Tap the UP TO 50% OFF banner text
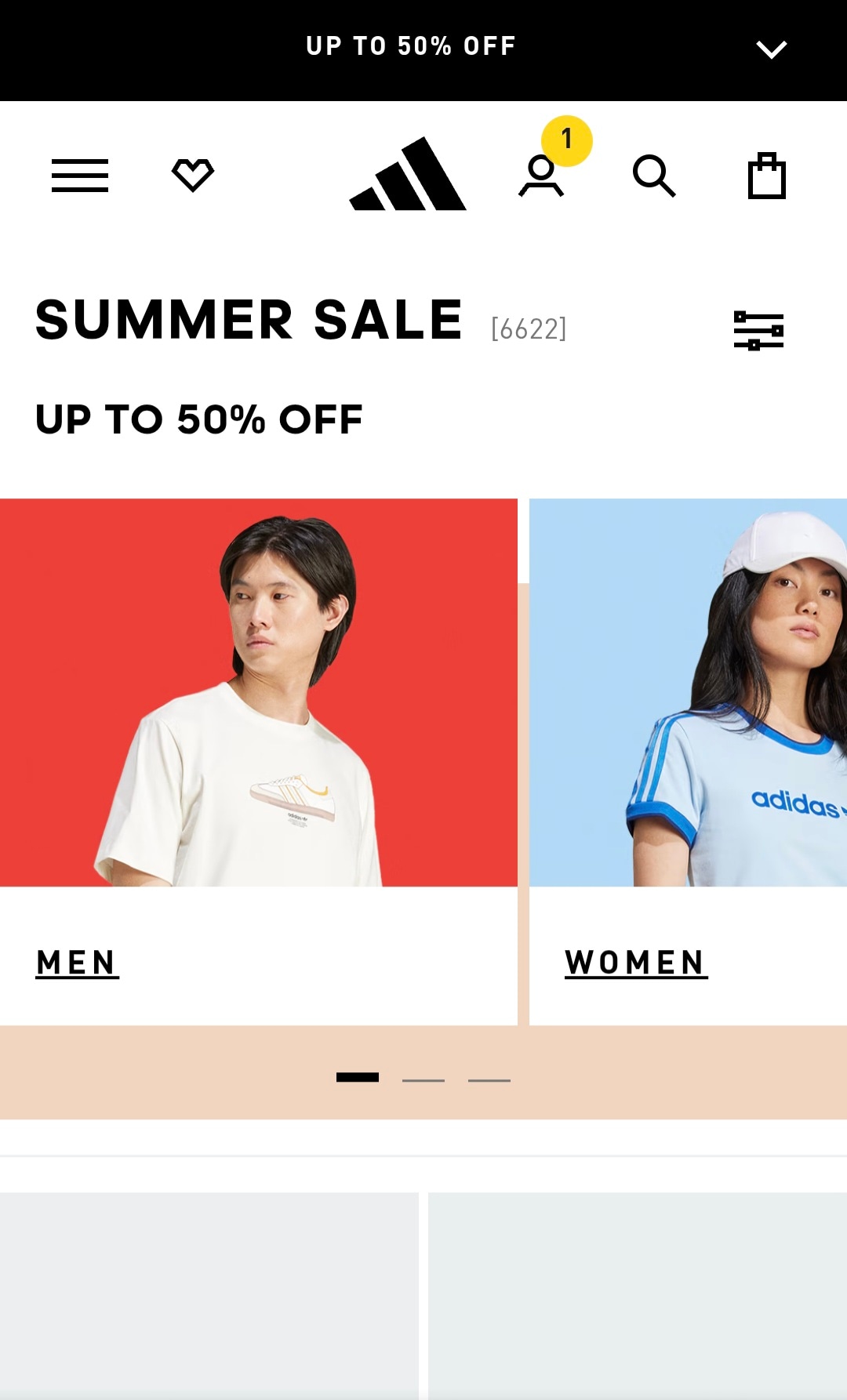The width and height of the screenshot is (847, 1400). pyautogui.click(x=411, y=46)
